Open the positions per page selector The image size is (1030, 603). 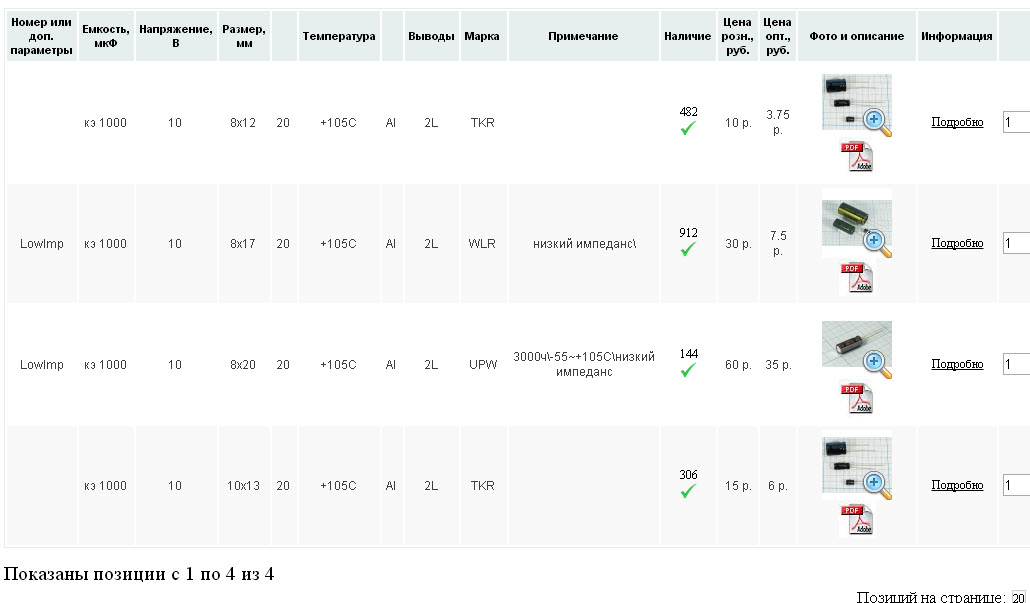click(1018, 597)
